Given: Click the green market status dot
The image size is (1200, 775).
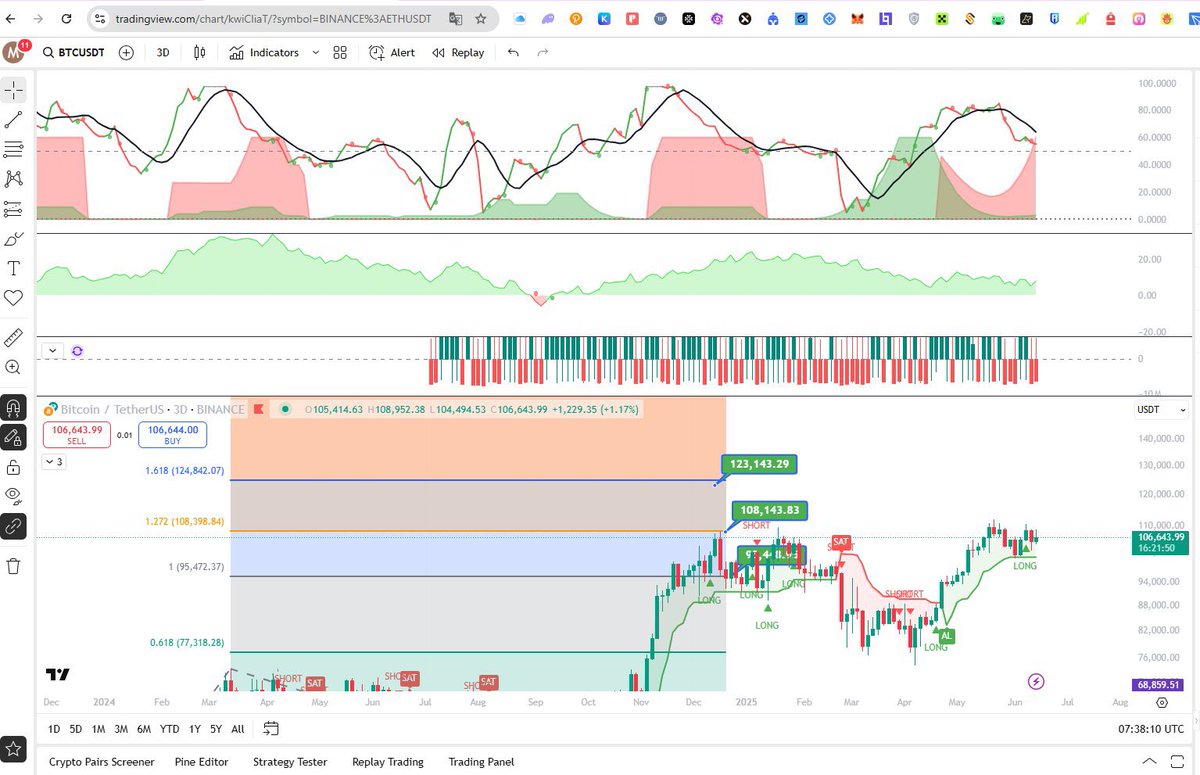Looking at the screenshot, I should tap(286, 409).
